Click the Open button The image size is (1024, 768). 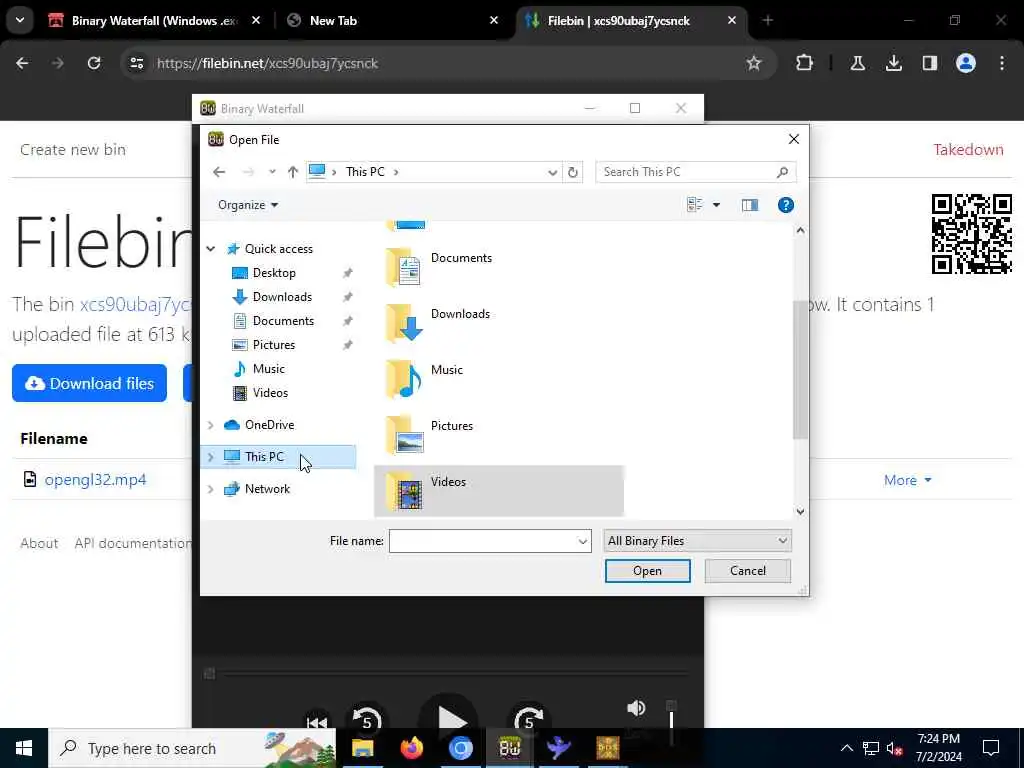[x=647, y=571]
